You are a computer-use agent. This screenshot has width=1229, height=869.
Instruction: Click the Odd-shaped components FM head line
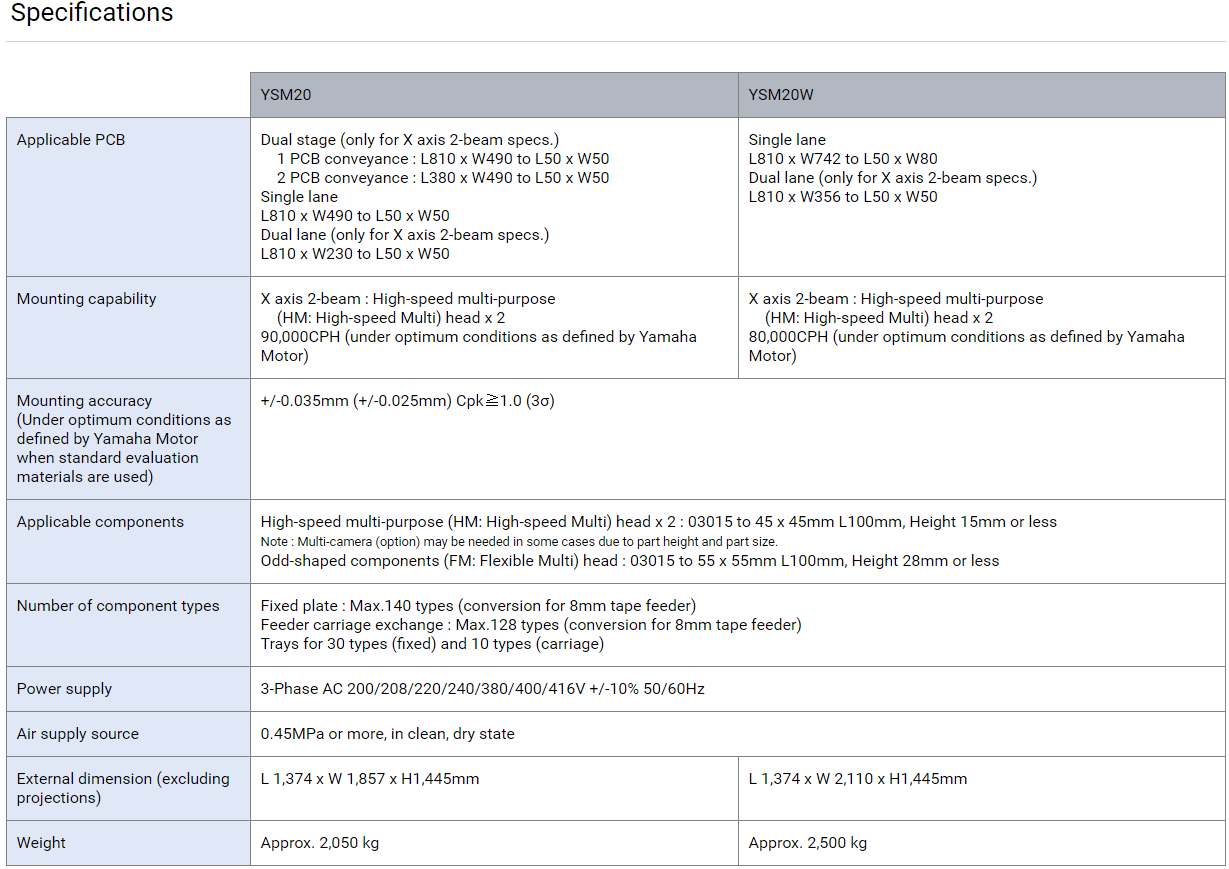coord(630,561)
